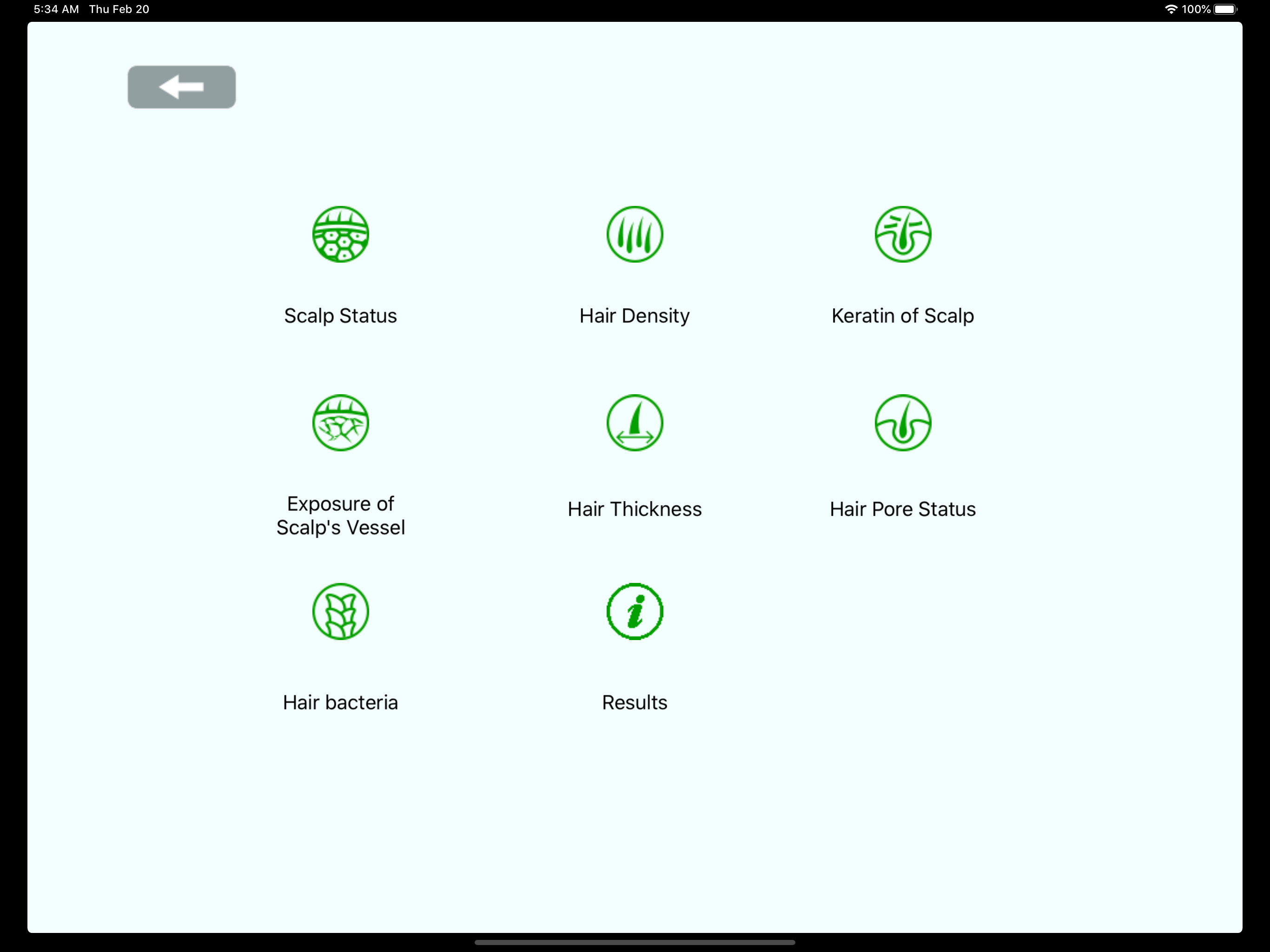
Task: Tap the Wi-Fi status icon
Action: (x=1171, y=9)
